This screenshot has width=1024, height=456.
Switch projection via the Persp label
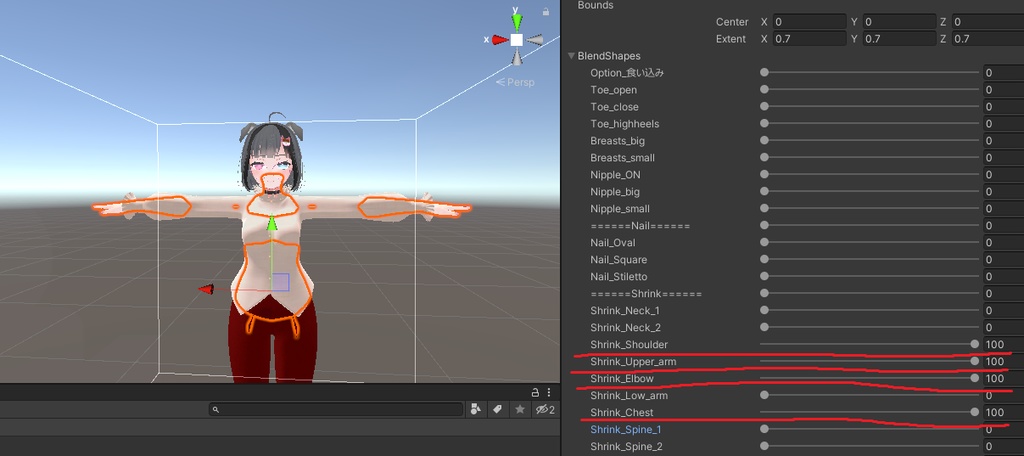[515, 82]
